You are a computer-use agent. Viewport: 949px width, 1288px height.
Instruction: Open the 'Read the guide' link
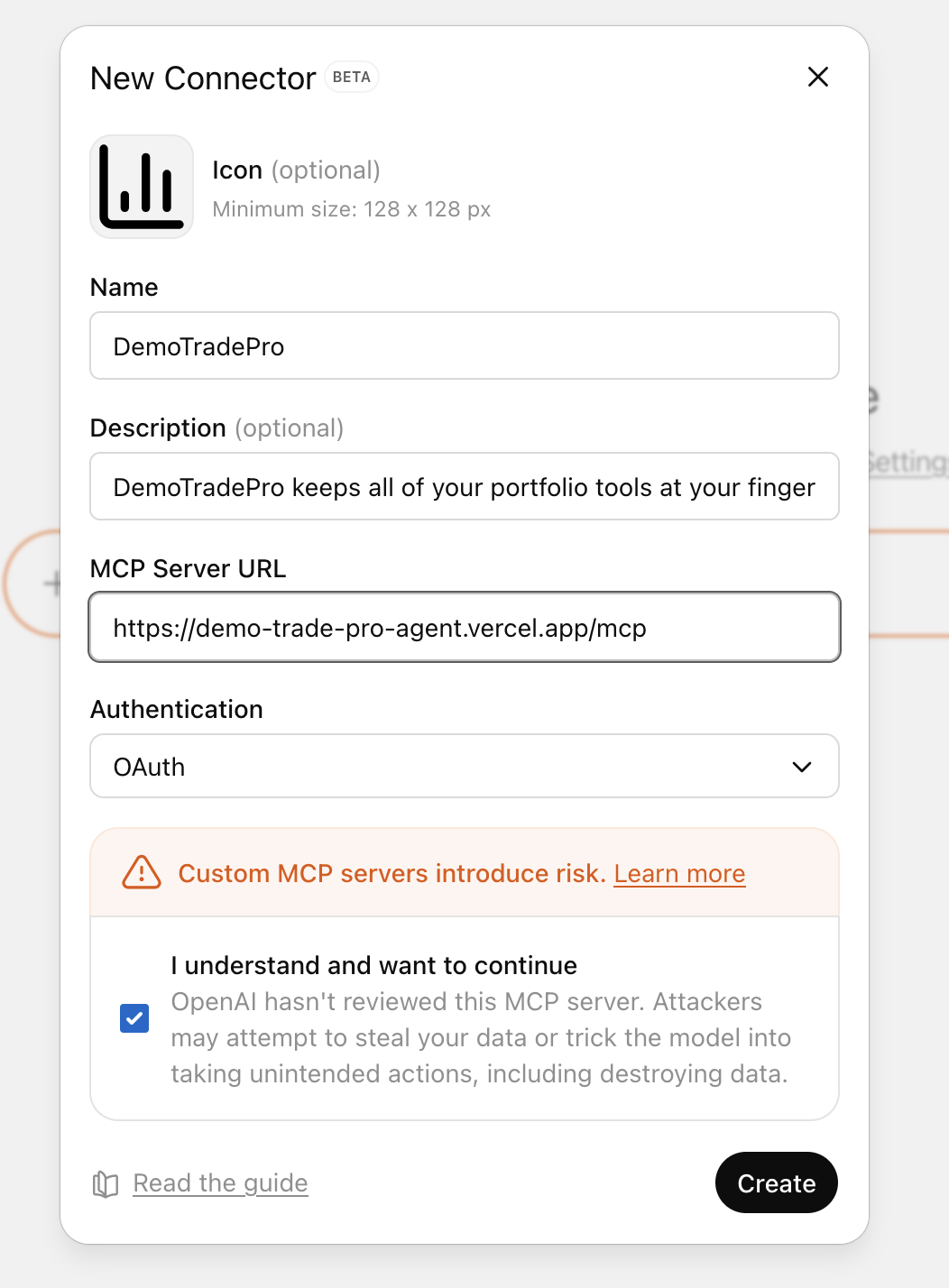220,1183
